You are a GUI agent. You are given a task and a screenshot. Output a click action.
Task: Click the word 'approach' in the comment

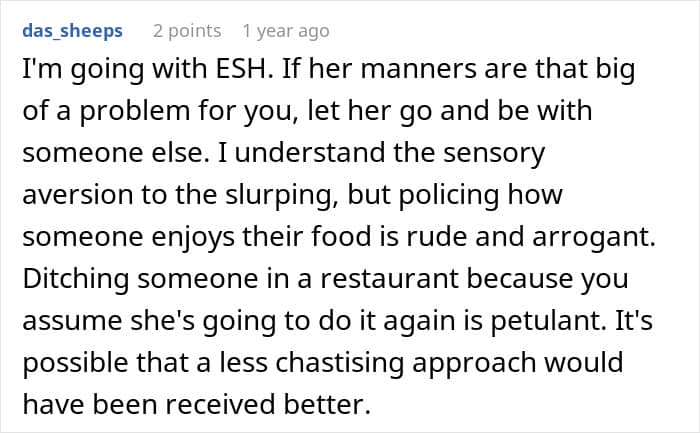[474, 364]
